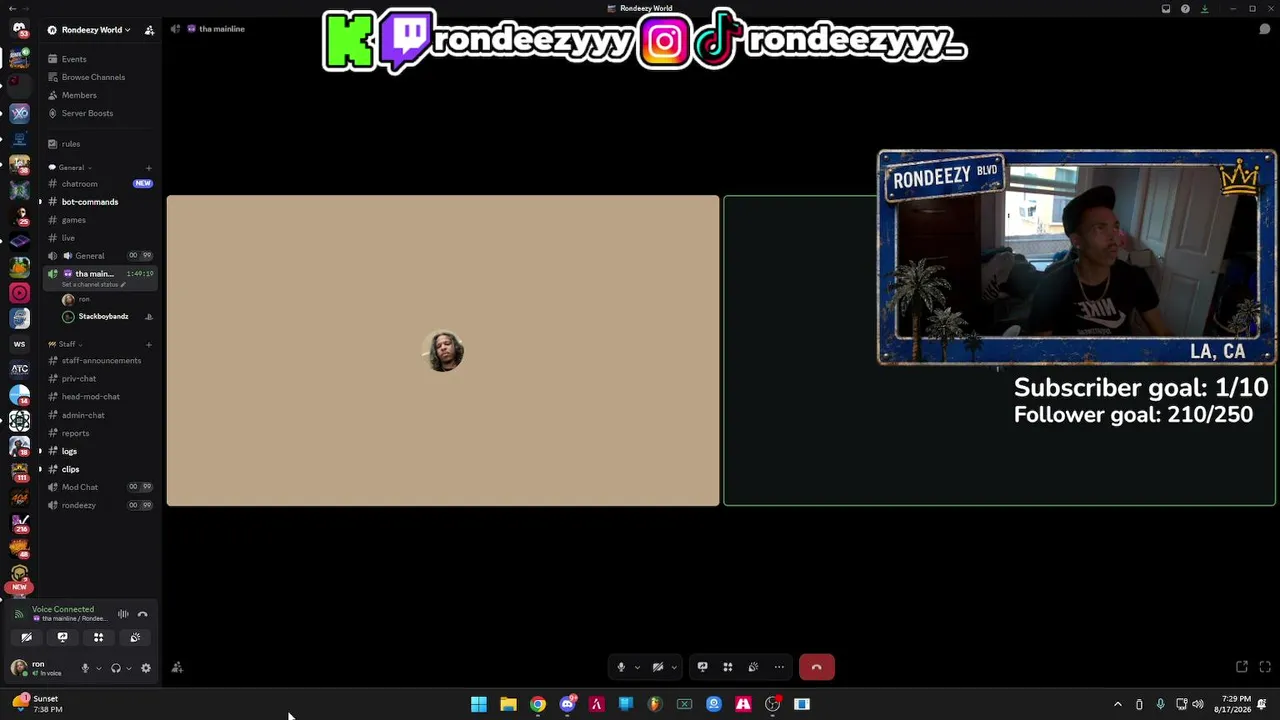The image size is (1280, 720).
Task: Open Events in server sidebar
Action: (x=98, y=59)
